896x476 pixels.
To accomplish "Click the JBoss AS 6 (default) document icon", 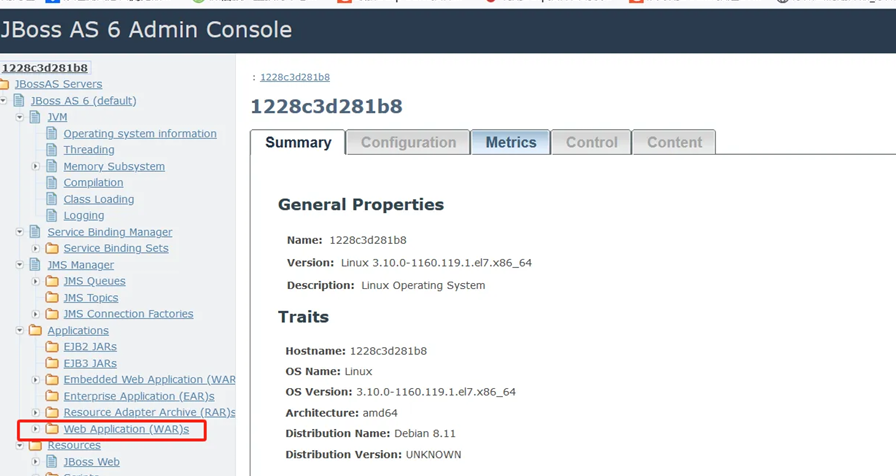I will pos(19,101).
